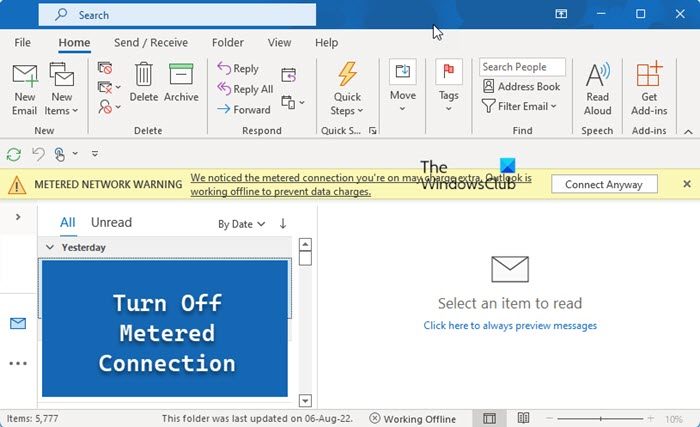Reverse sort order with arrow toggle
The height and width of the screenshot is (427, 700).
coord(283,223)
